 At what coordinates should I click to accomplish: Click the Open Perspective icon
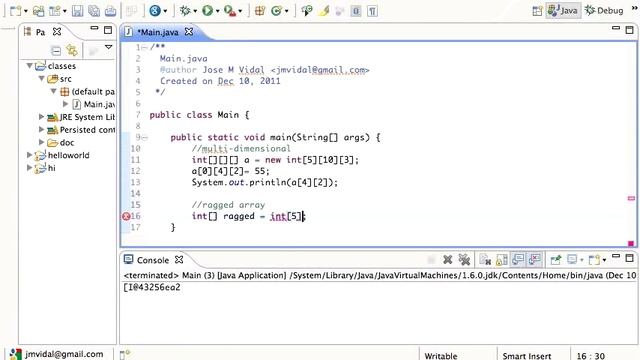tap(537, 11)
